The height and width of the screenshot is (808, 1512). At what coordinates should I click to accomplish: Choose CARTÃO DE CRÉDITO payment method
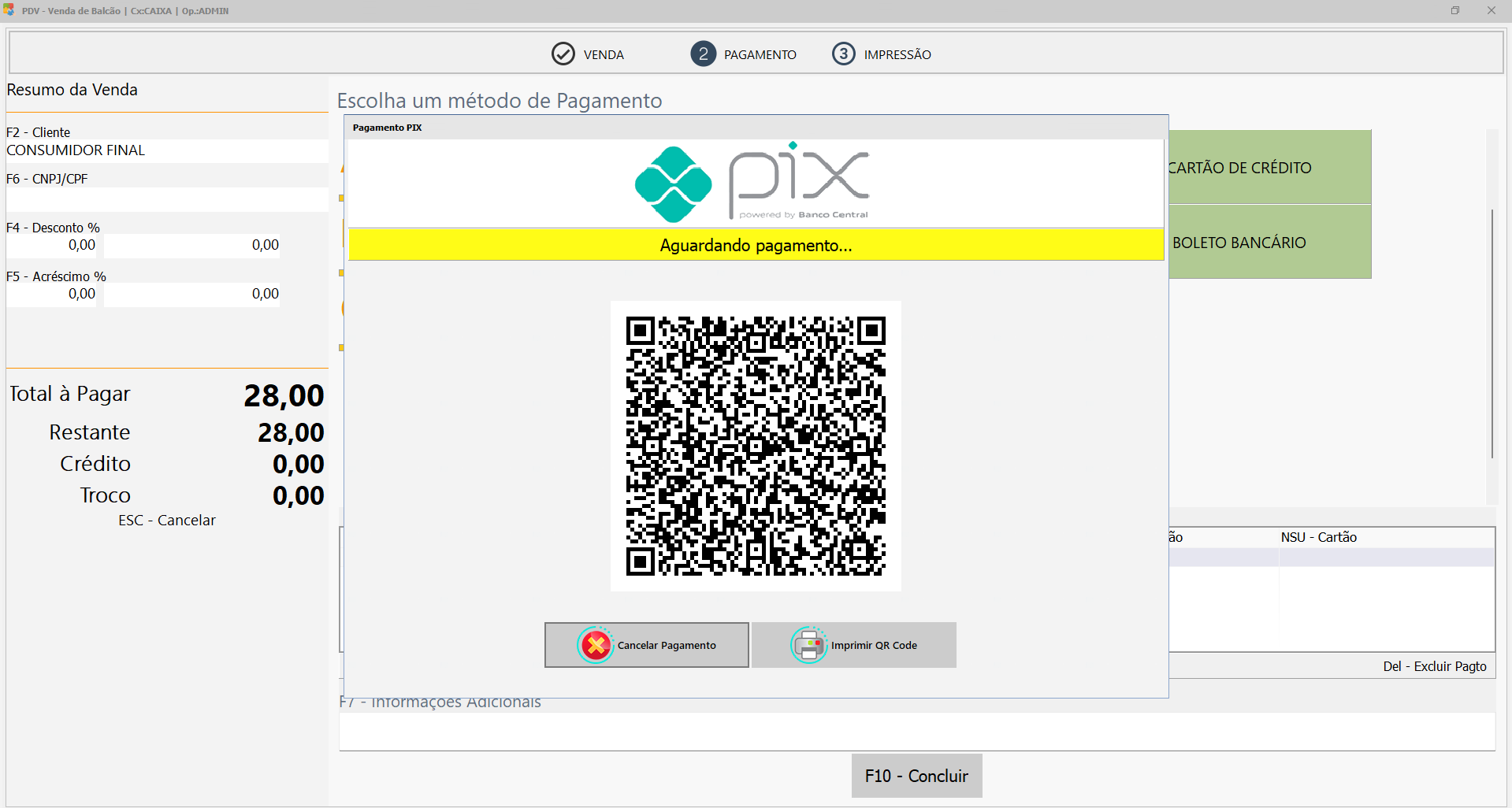pyautogui.click(x=1270, y=167)
